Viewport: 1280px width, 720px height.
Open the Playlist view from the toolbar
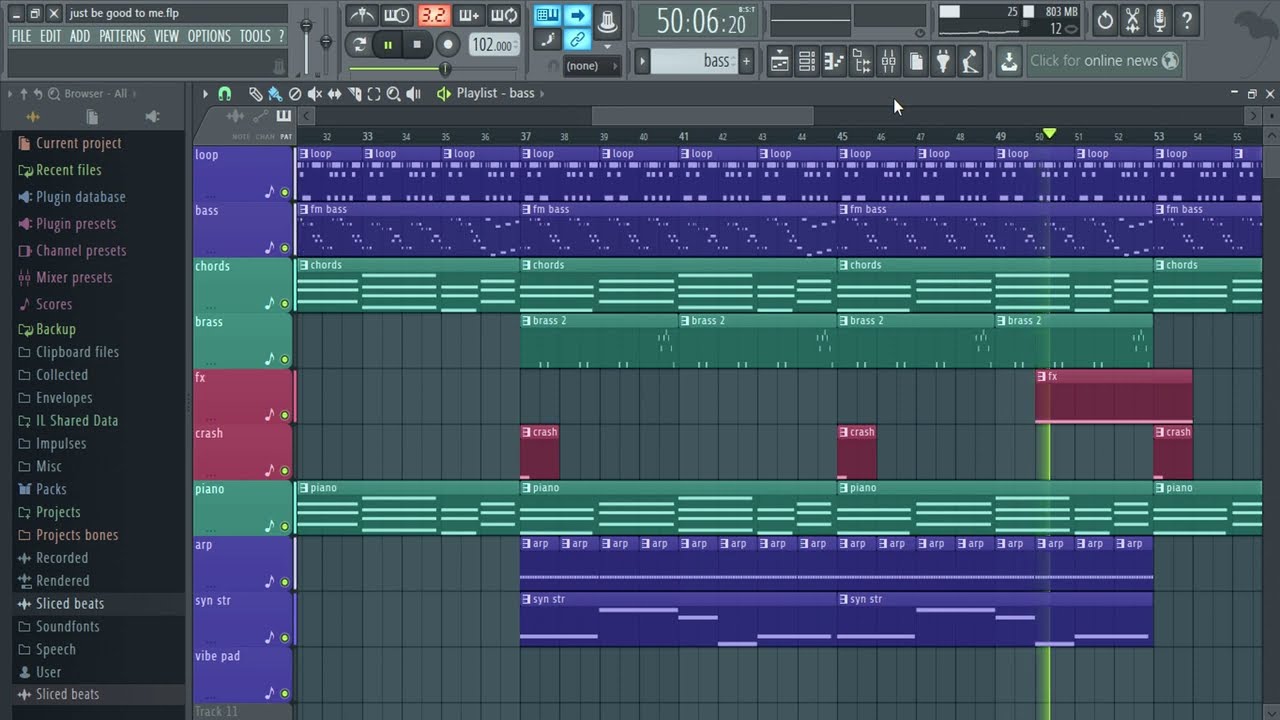coord(779,61)
